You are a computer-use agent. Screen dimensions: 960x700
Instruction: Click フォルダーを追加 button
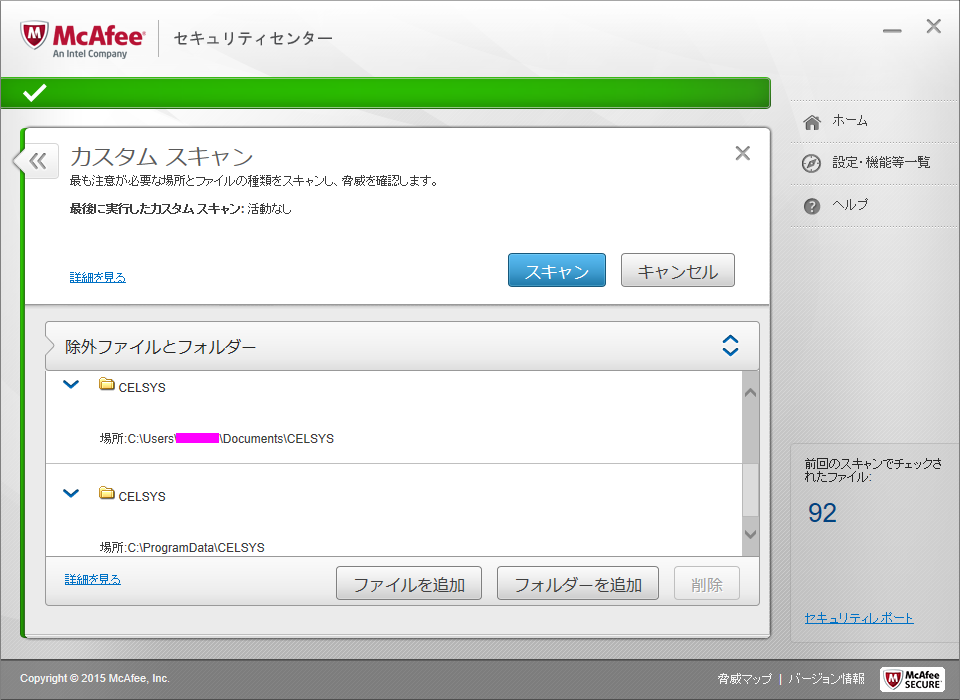coord(578,584)
